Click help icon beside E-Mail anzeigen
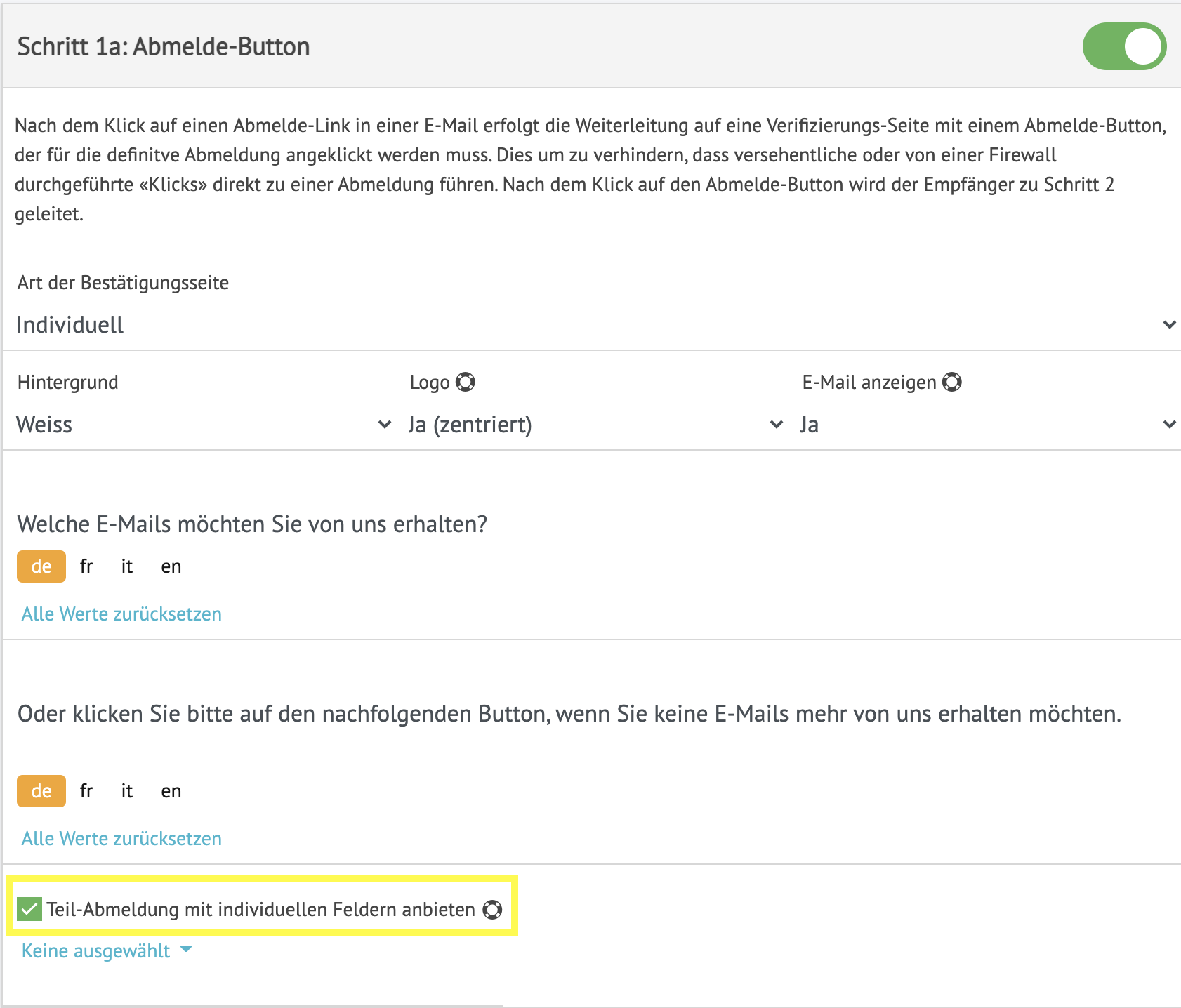 coord(951,382)
